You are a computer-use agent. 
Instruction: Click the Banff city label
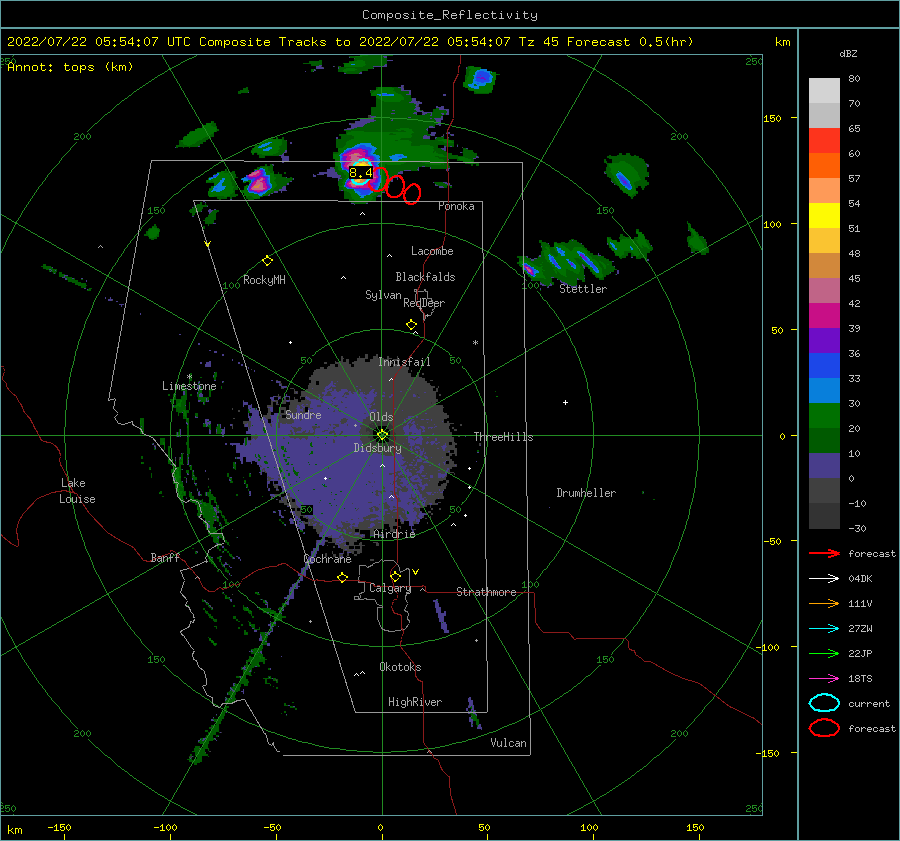coord(165,557)
